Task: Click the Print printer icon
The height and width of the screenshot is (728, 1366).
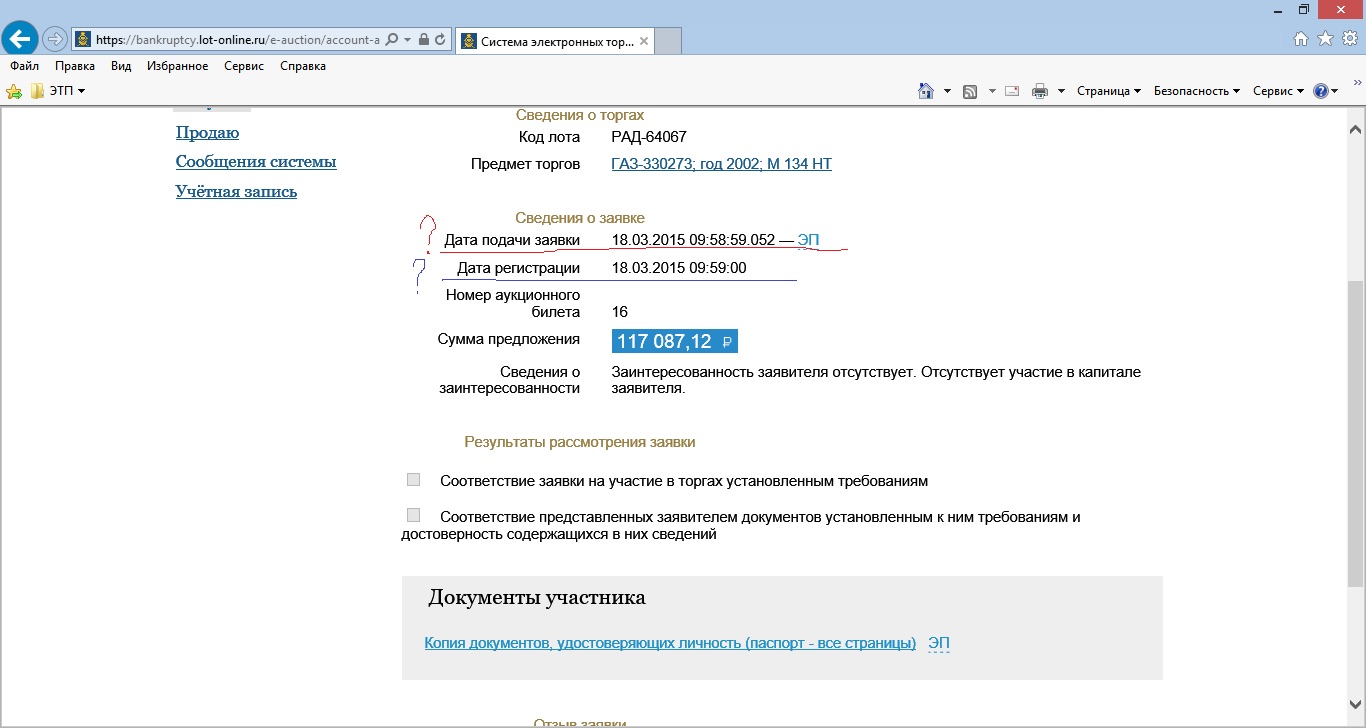Action: click(x=1040, y=91)
